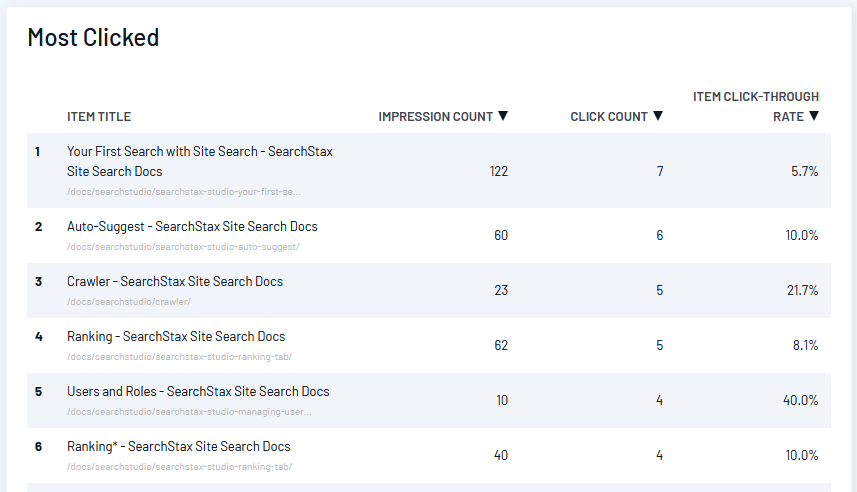Select impression count value 122
This screenshot has width=857, height=492.
pyautogui.click(x=498, y=171)
